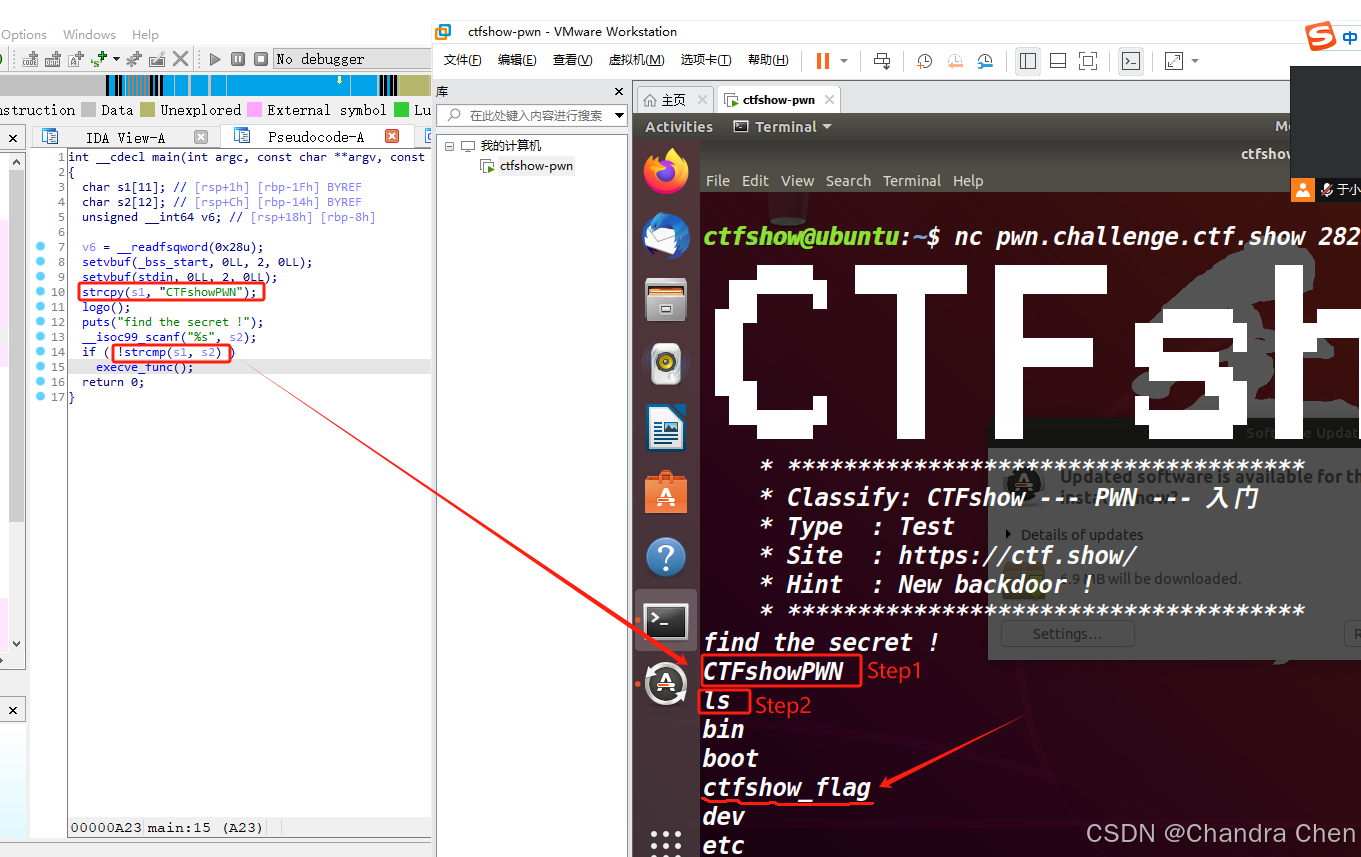Pause debugger process in IDA toolbar
The width and height of the screenshot is (1361, 857).
tap(238, 59)
